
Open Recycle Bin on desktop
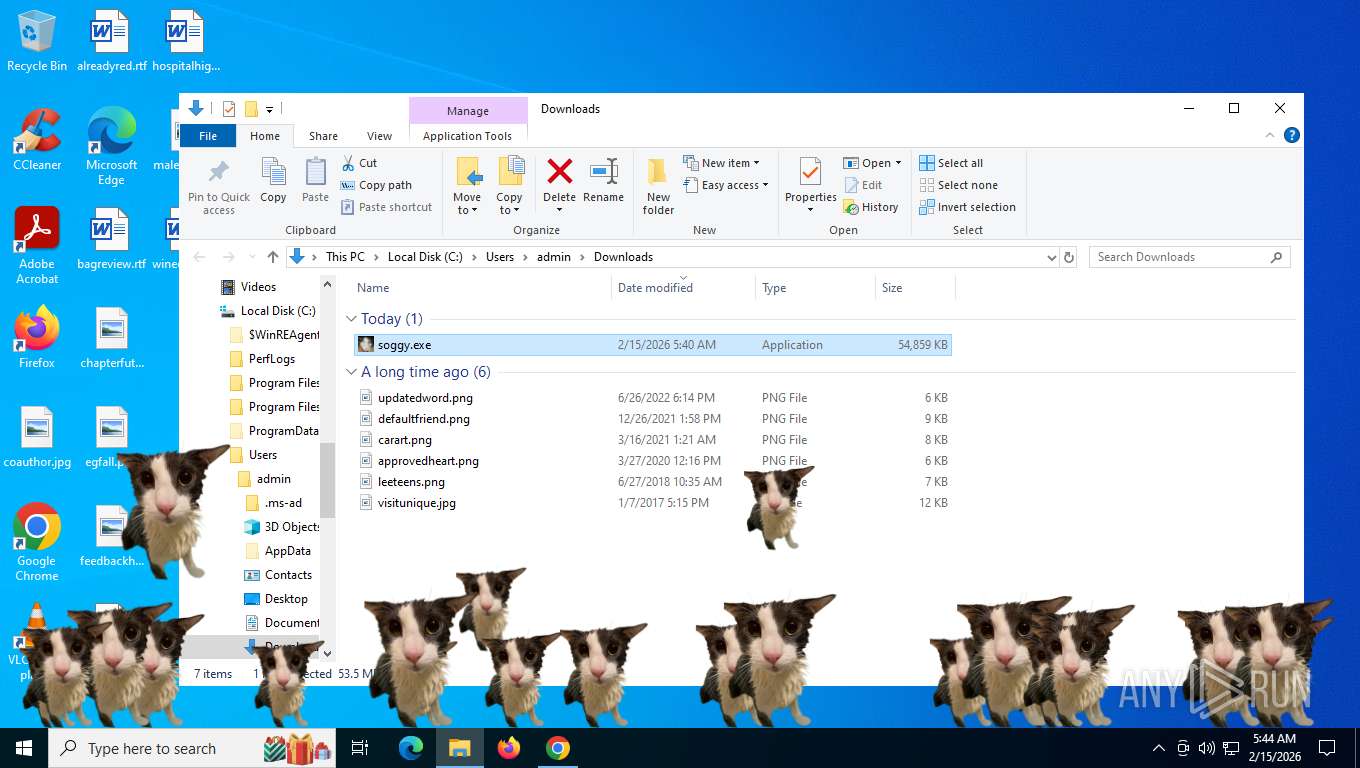click(x=37, y=42)
